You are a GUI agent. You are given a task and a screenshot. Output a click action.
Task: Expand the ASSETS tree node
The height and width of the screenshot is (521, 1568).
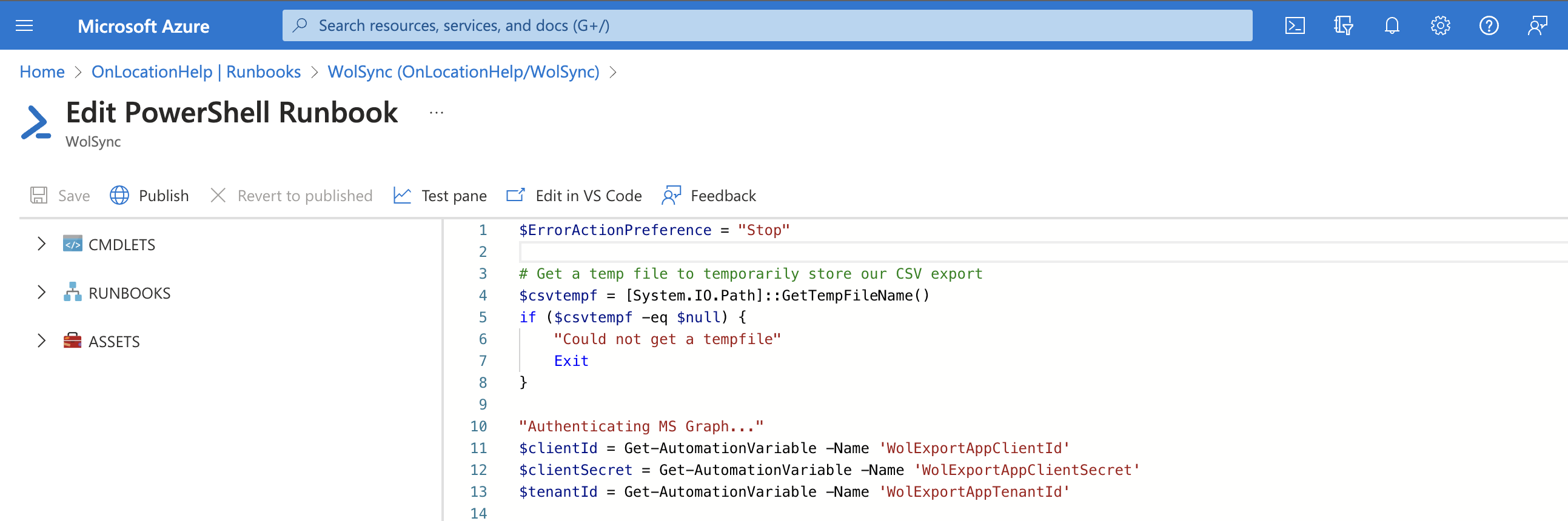41,340
